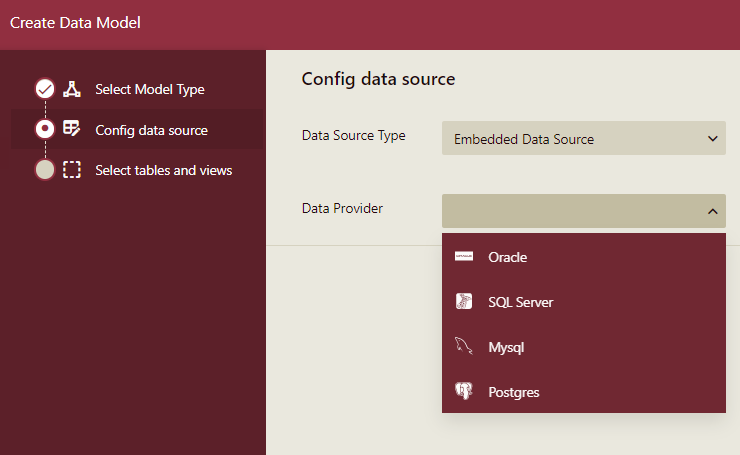
Task: Go to Select tables and views step
Action: pyautogui.click(x=164, y=170)
